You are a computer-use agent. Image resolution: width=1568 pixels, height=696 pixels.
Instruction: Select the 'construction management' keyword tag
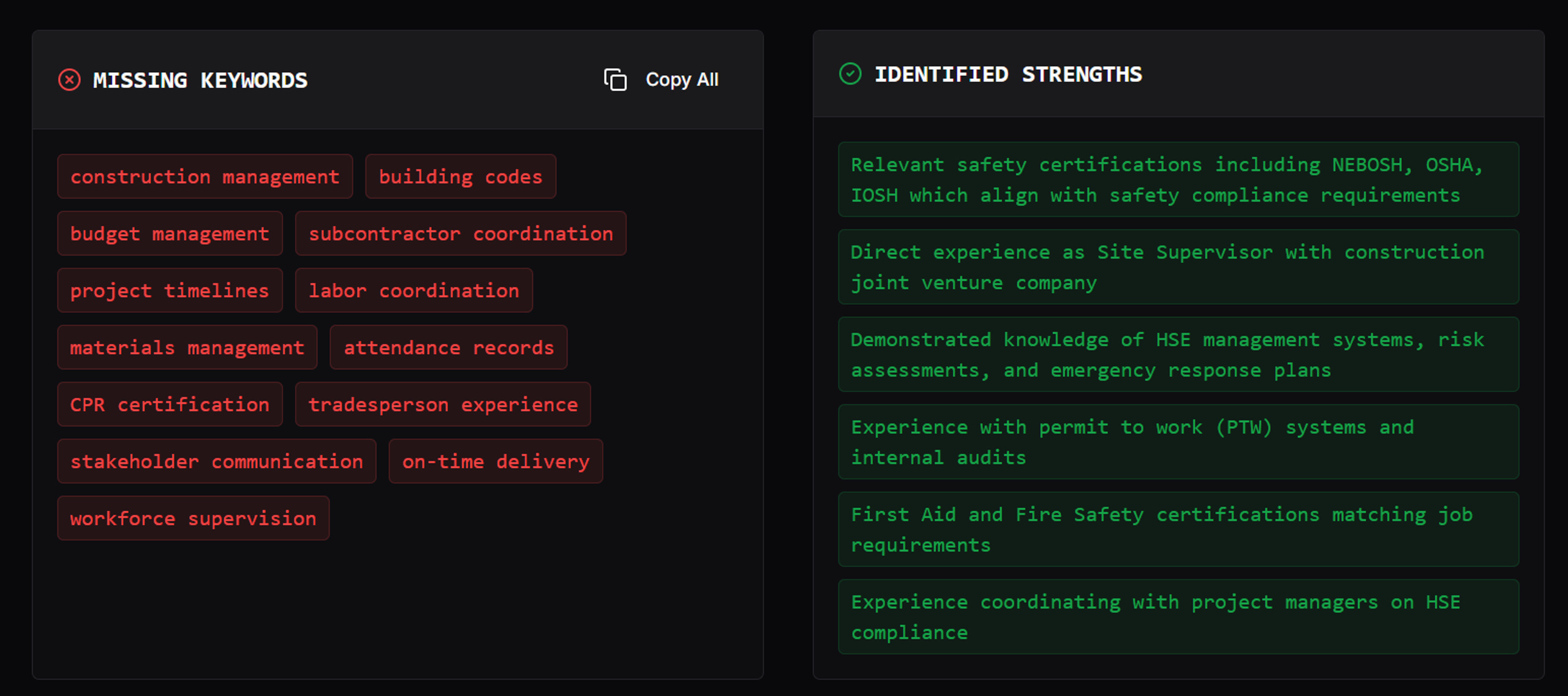click(205, 176)
